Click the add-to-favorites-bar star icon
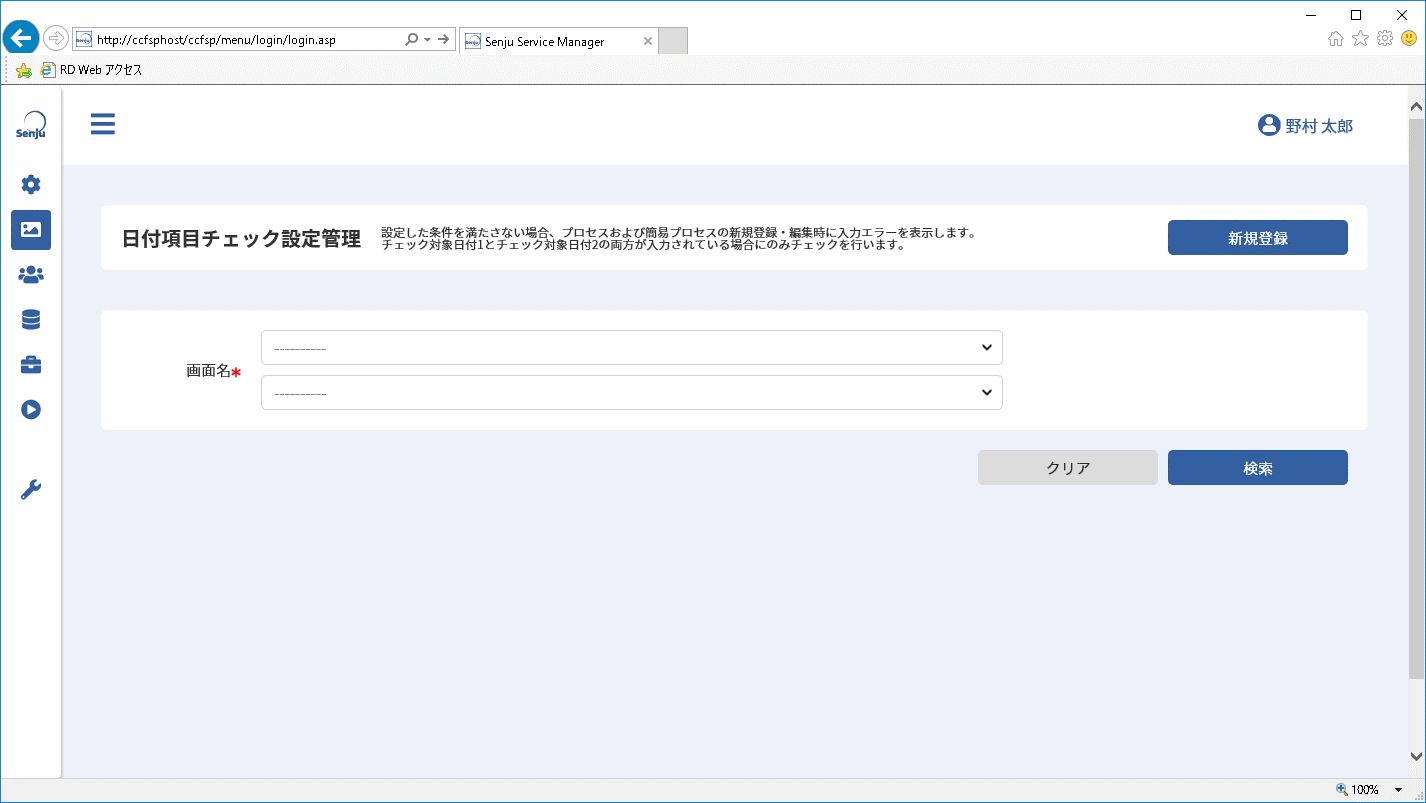The height and width of the screenshot is (803, 1426). pyautogui.click(x=23, y=70)
